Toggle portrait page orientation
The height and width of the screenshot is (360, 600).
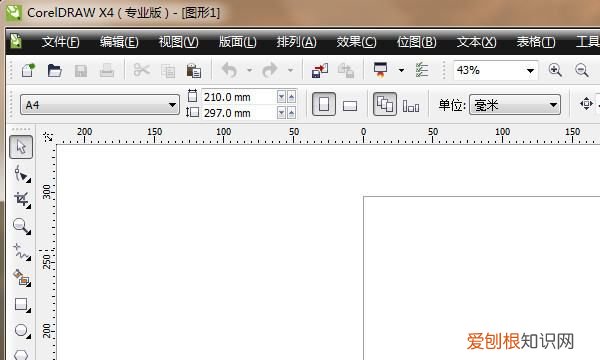click(x=324, y=104)
